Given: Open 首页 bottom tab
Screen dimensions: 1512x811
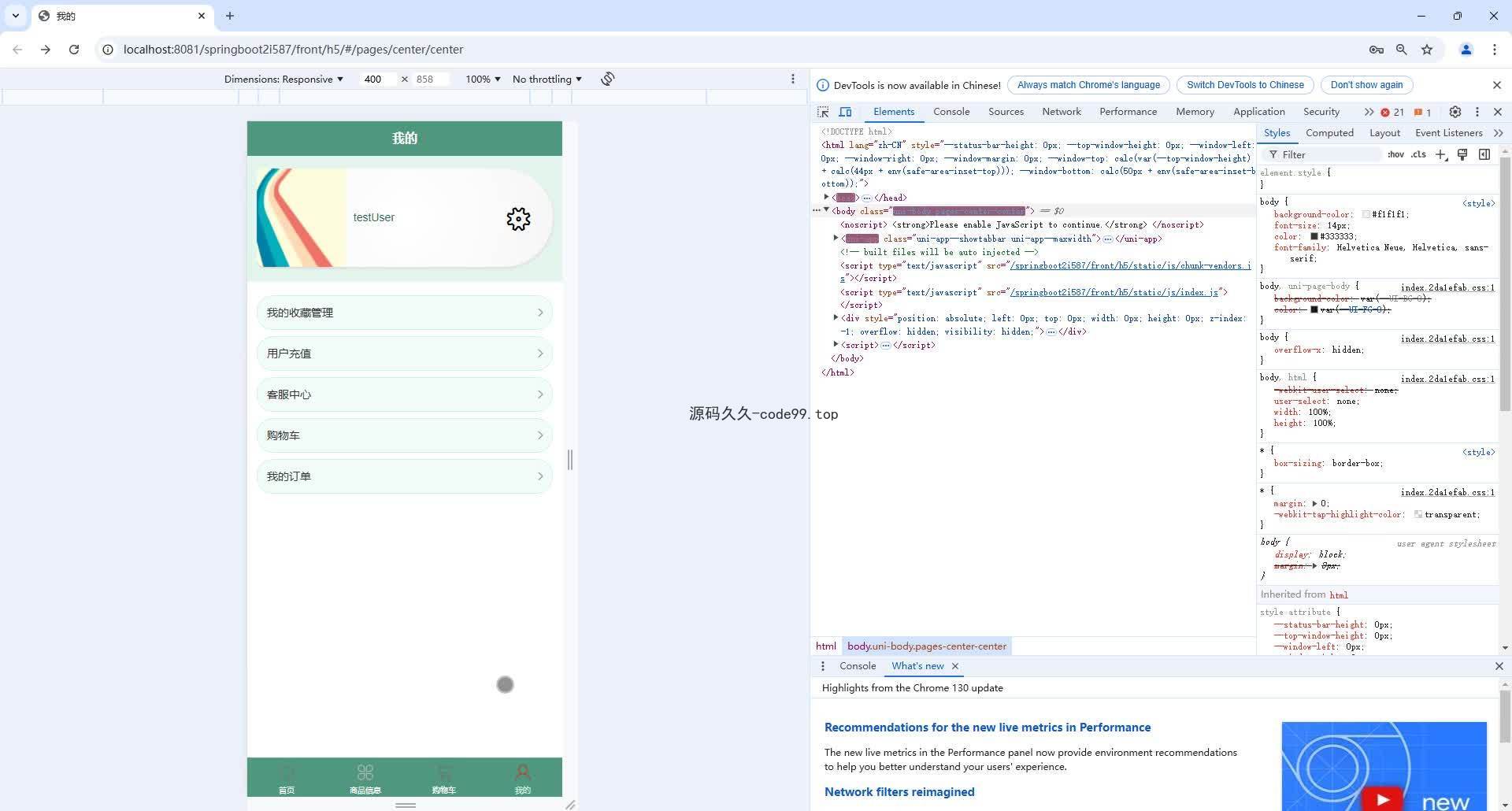Looking at the screenshot, I should click(x=287, y=779).
